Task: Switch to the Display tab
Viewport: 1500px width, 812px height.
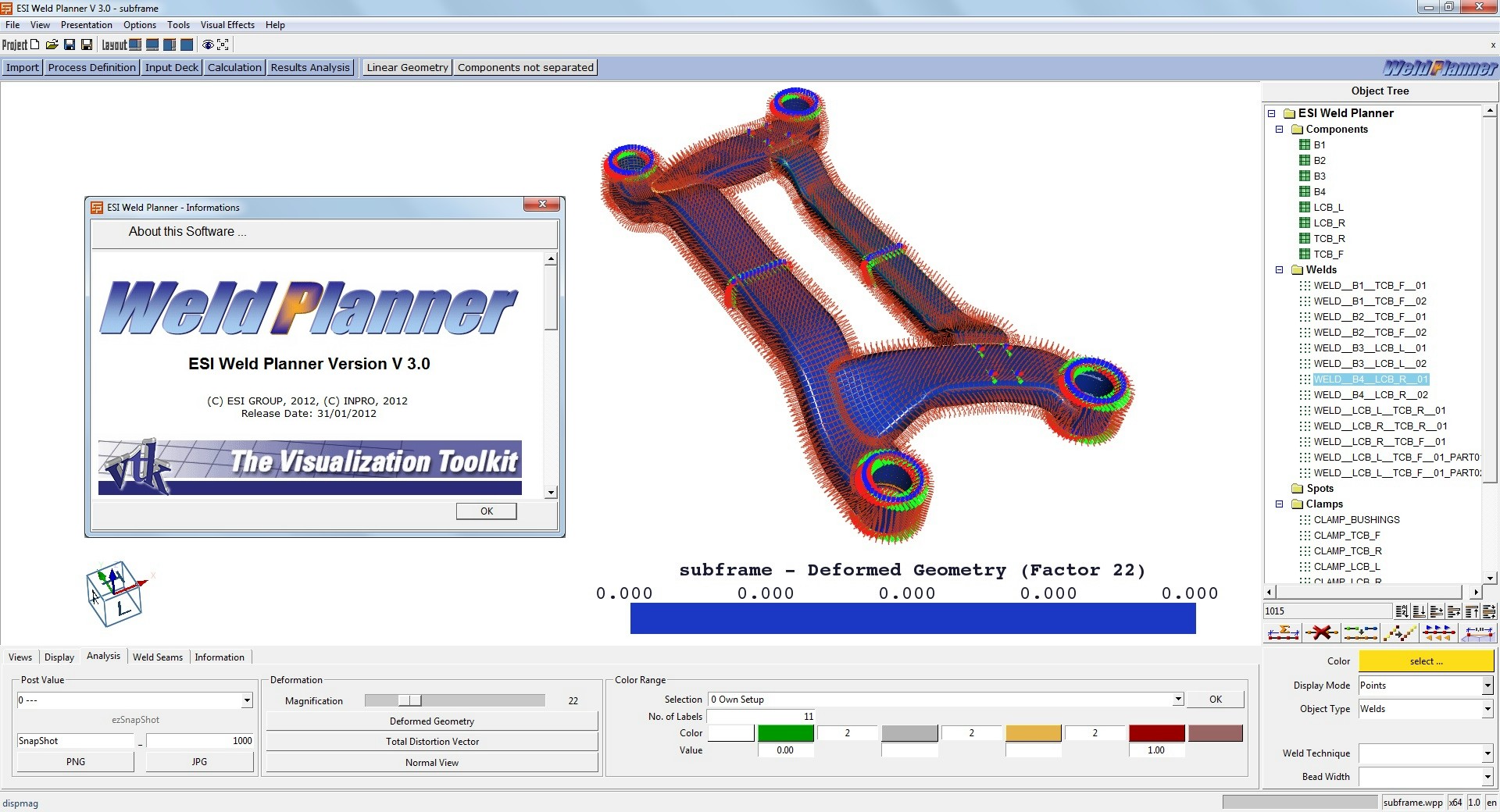Action: 59,657
